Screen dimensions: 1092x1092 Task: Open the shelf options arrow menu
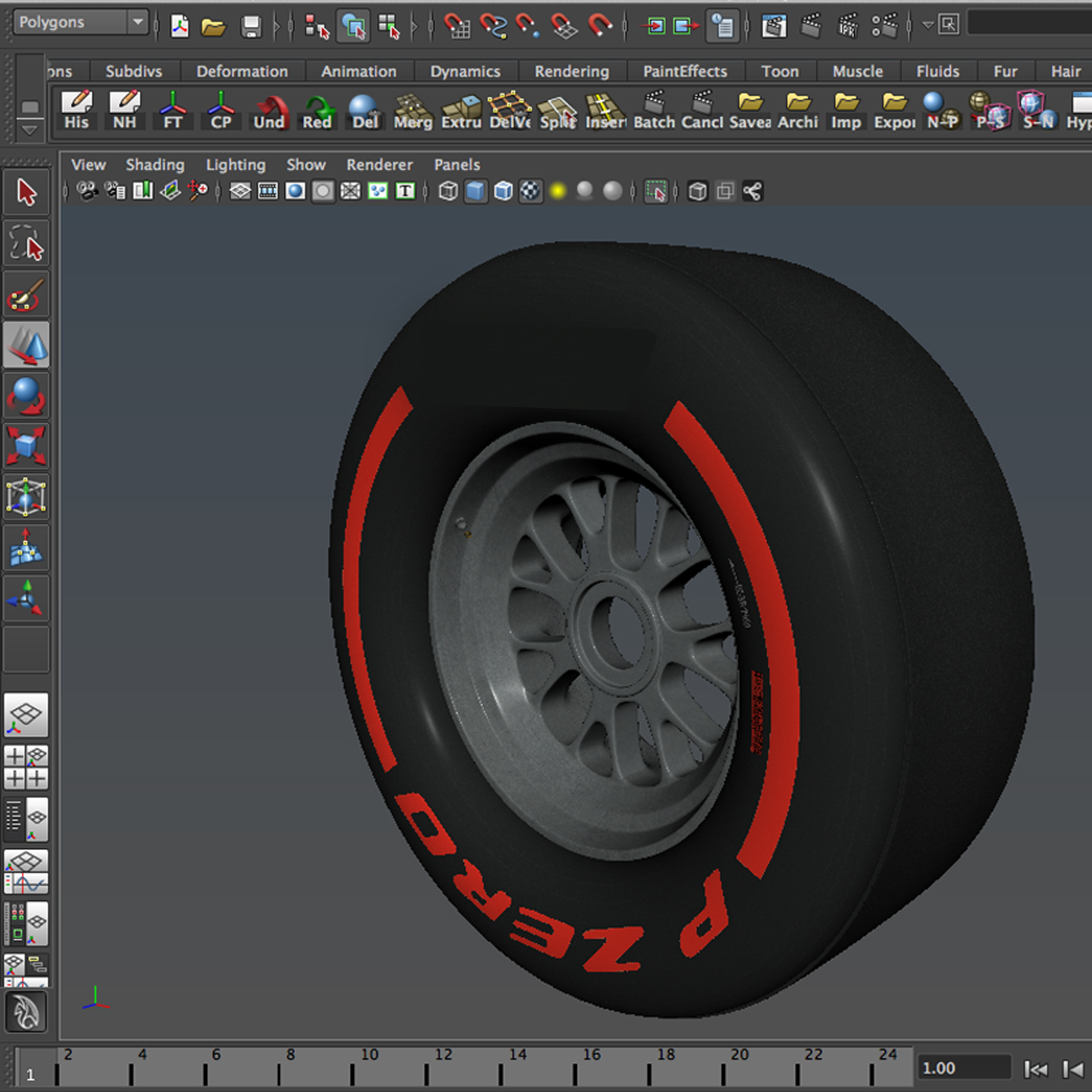click(x=29, y=130)
